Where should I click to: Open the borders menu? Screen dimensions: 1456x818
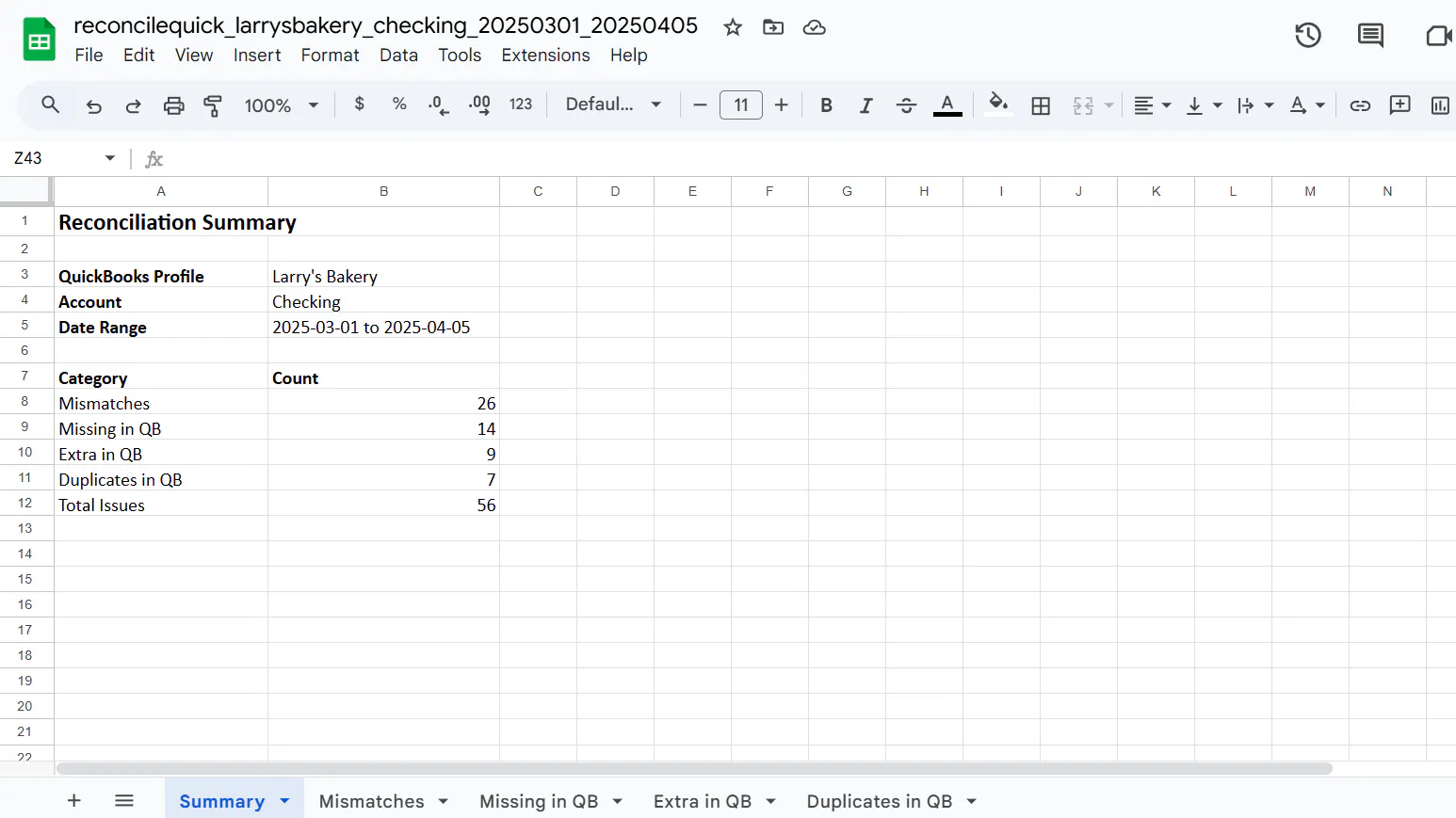coord(1041,105)
